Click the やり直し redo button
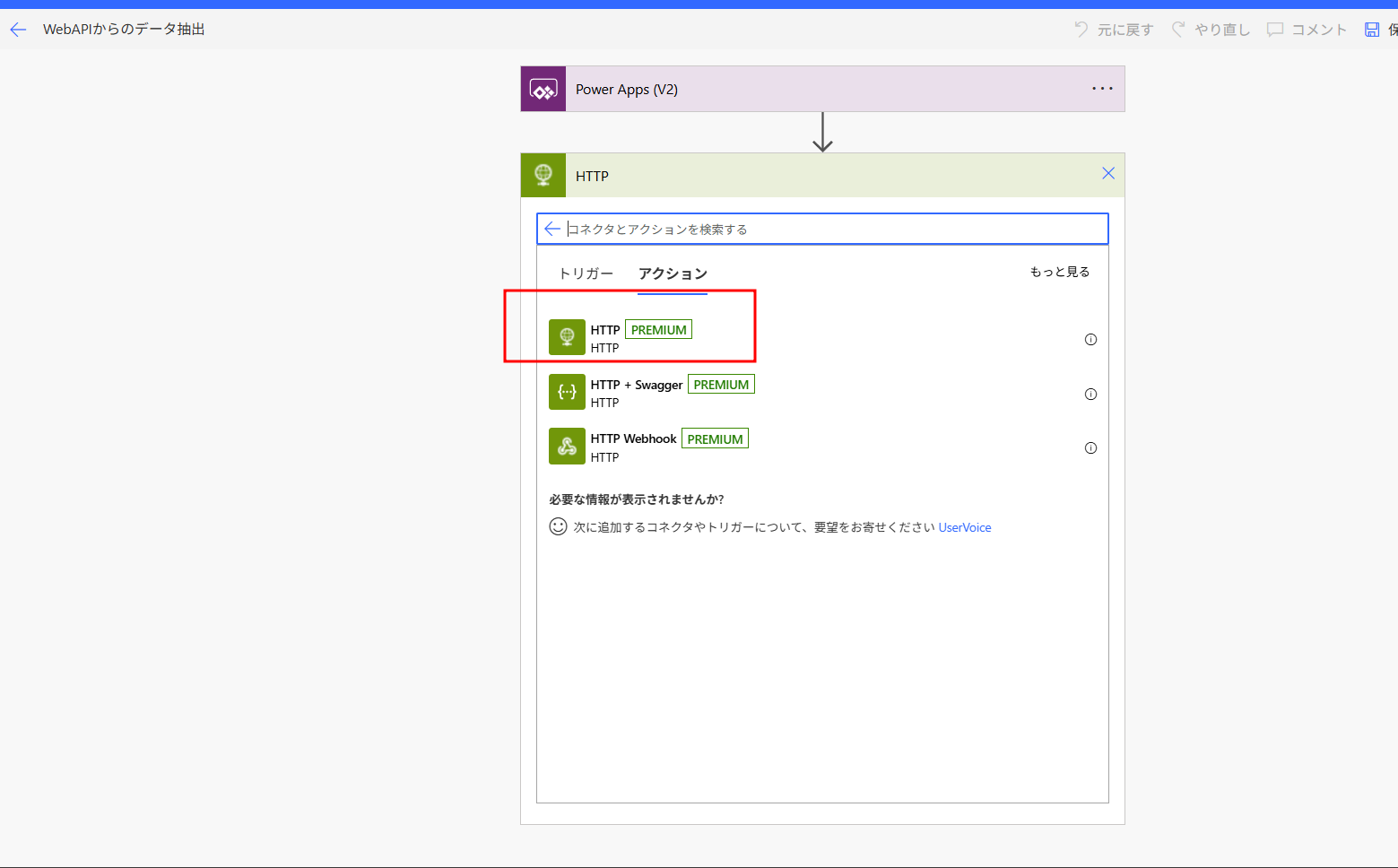The image size is (1398, 868). coord(1211,30)
